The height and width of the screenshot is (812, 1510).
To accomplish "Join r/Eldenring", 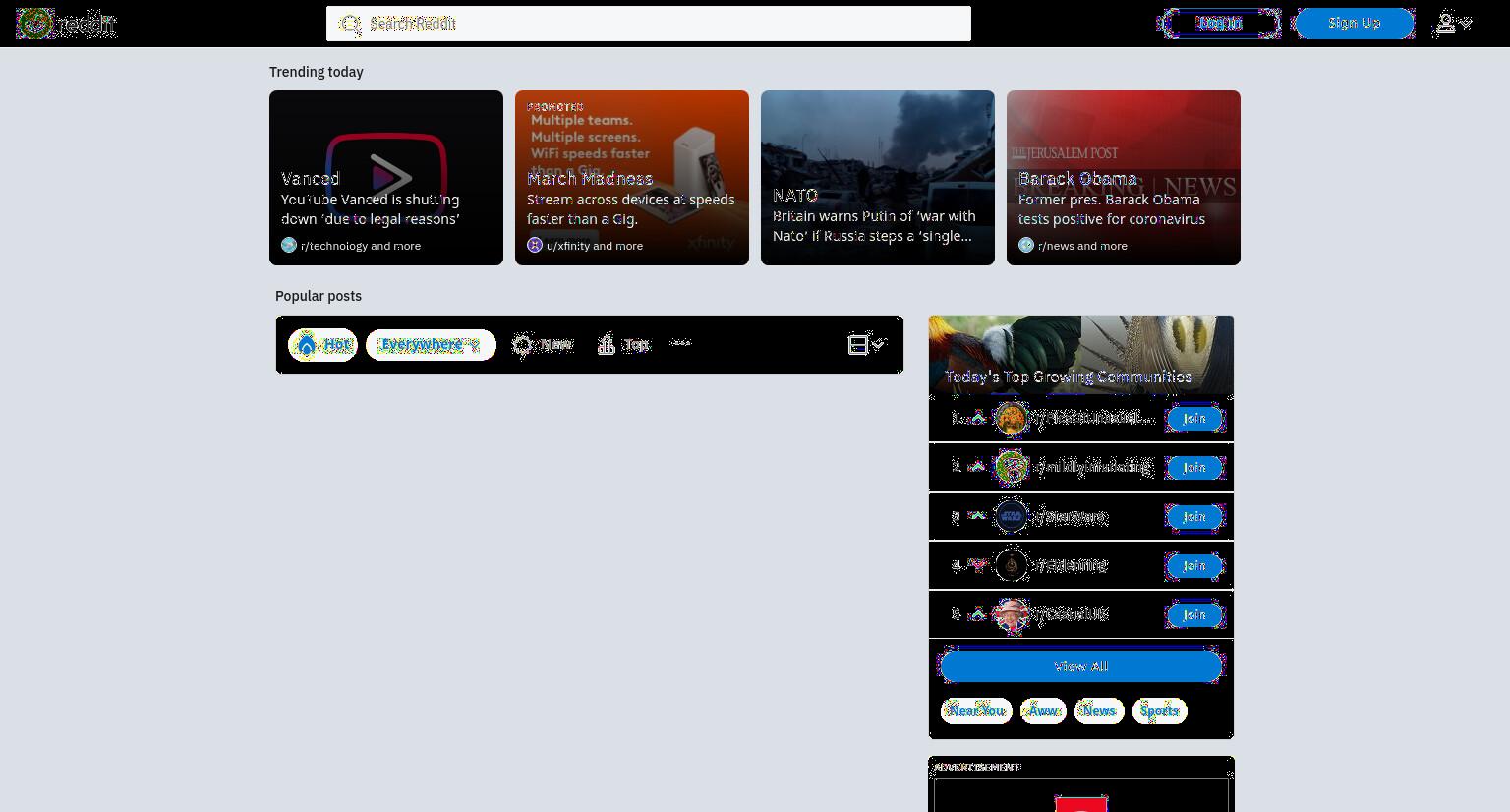I will pyautogui.click(x=1194, y=566).
